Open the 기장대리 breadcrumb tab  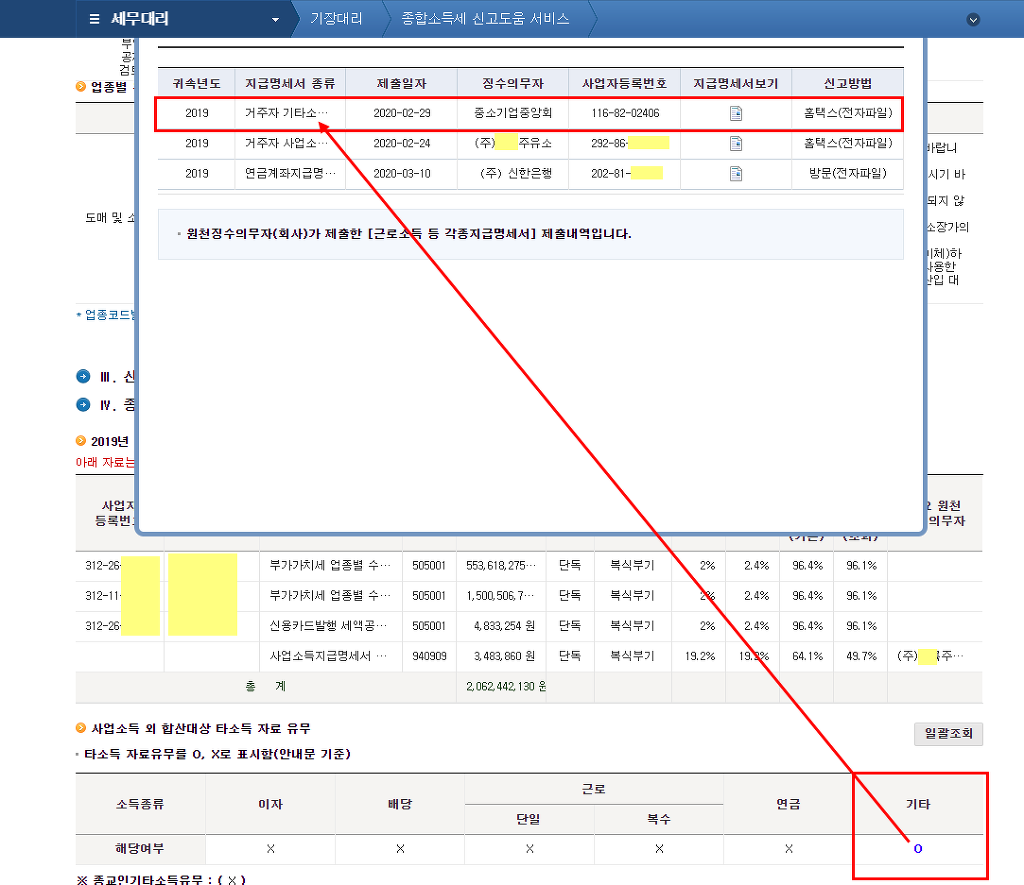point(336,18)
